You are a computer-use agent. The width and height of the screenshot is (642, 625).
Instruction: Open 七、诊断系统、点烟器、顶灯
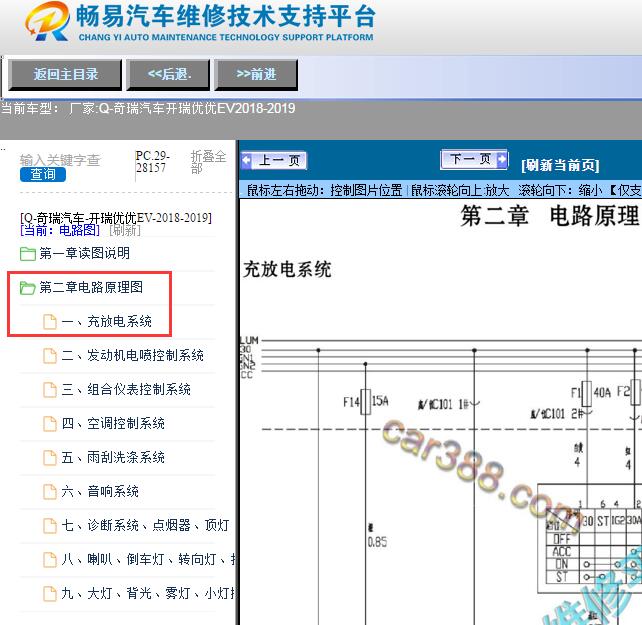coord(145,525)
